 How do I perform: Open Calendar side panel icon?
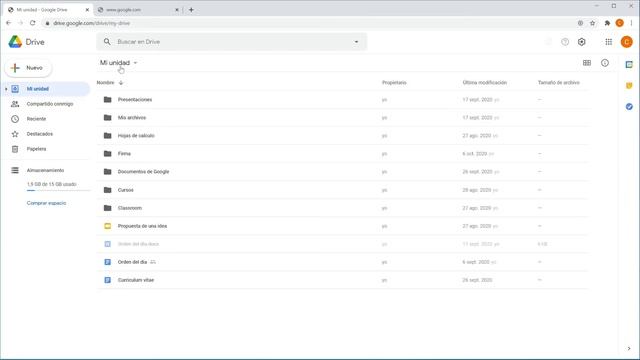click(629, 64)
